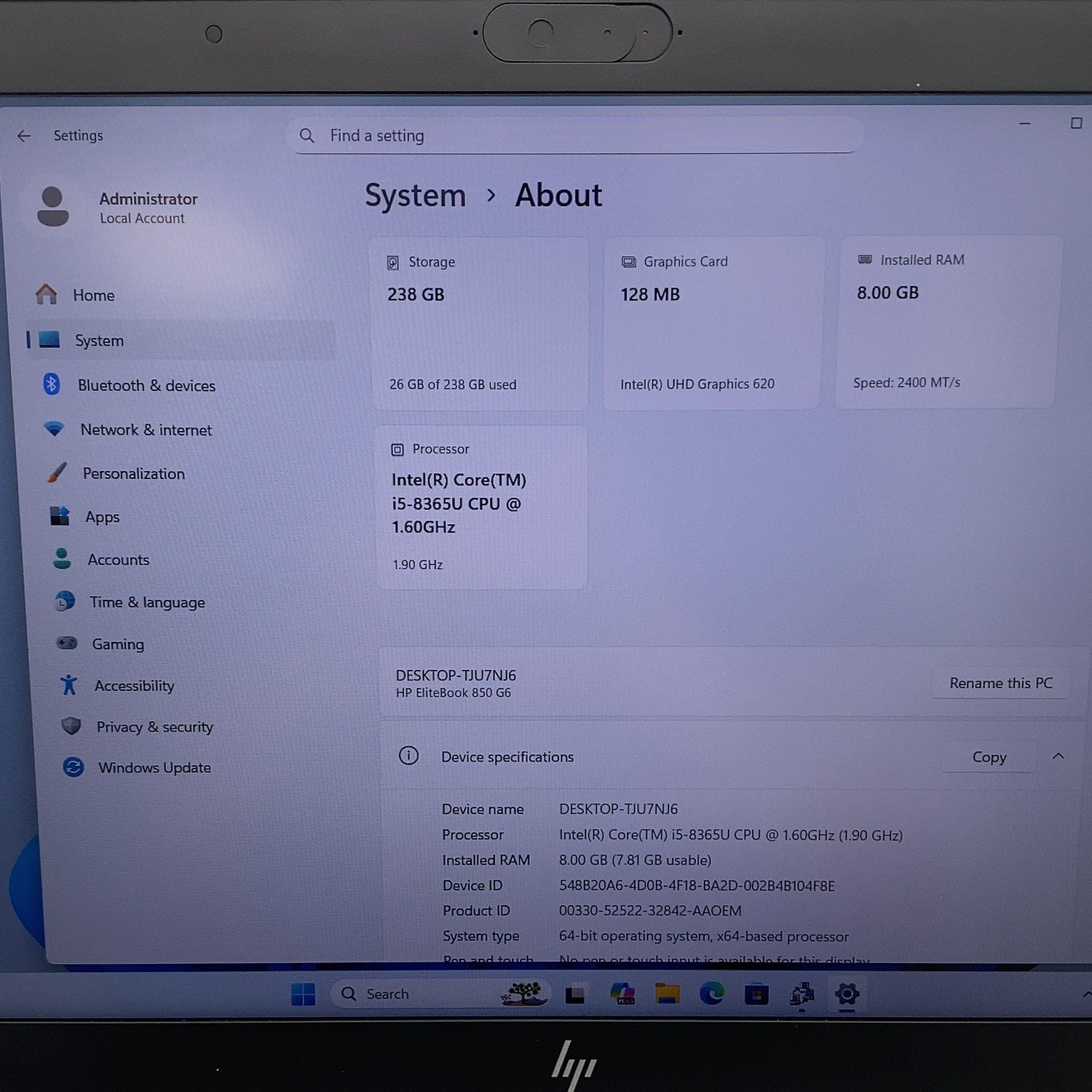
Task: Click the Processor chip icon
Action: pyautogui.click(x=397, y=450)
